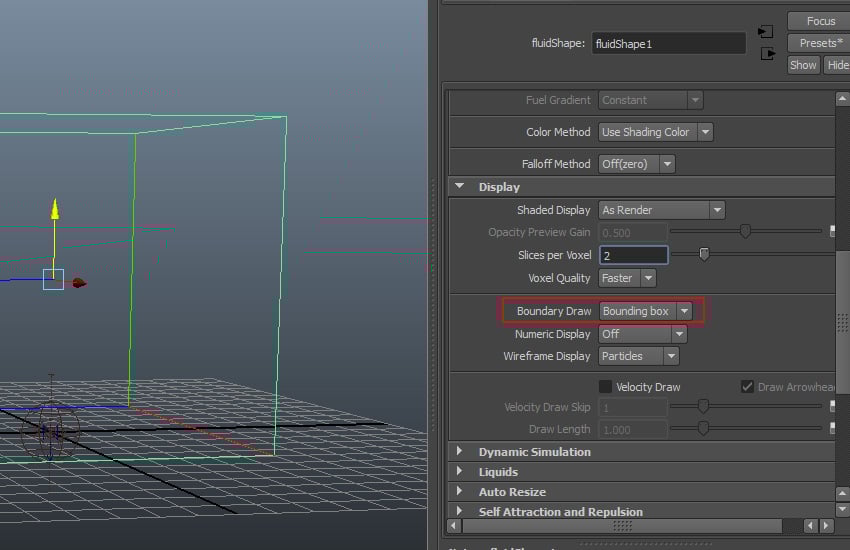Viewport: 850px width, 550px height.
Task: Open the Color Method dropdown
Action: click(x=705, y=132)
